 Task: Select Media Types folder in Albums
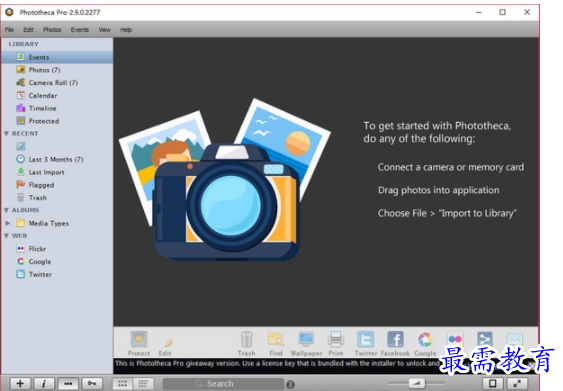coord(57,223)
